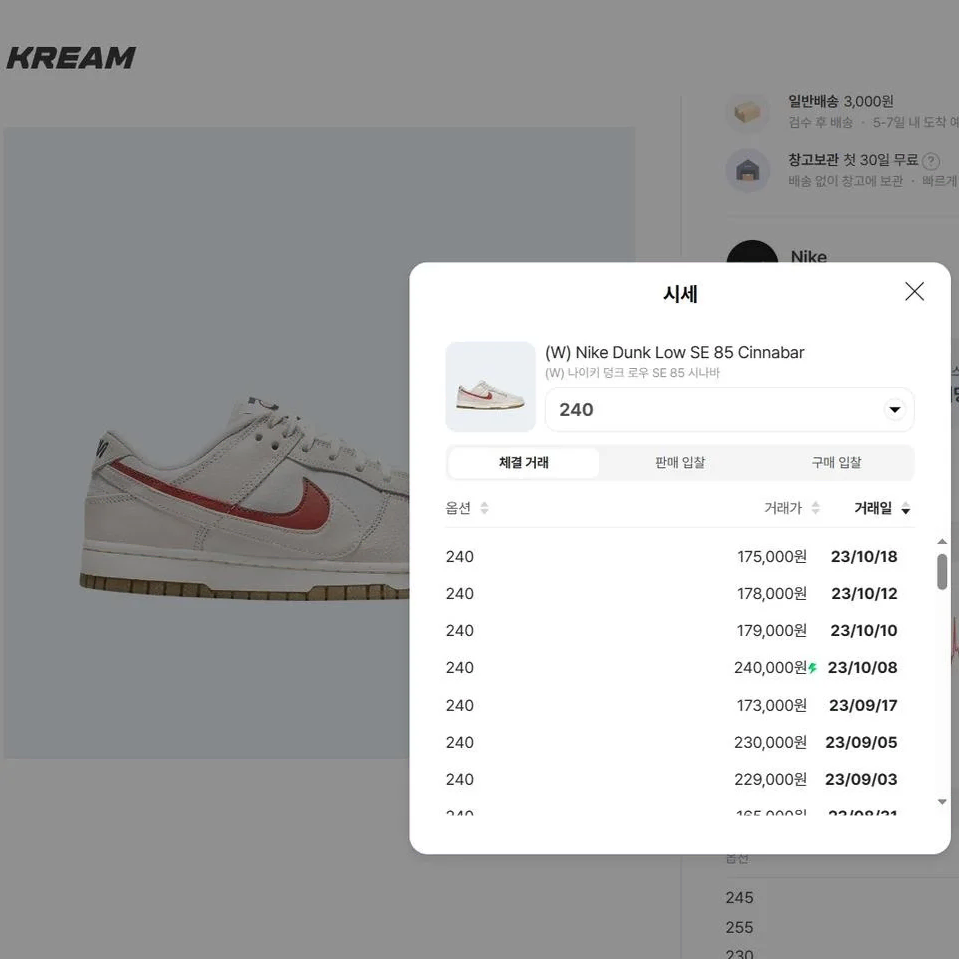Sort by 옵션 column arrows
The height and width of the screenshot is (959, 959).
click(x=484, y=508)
